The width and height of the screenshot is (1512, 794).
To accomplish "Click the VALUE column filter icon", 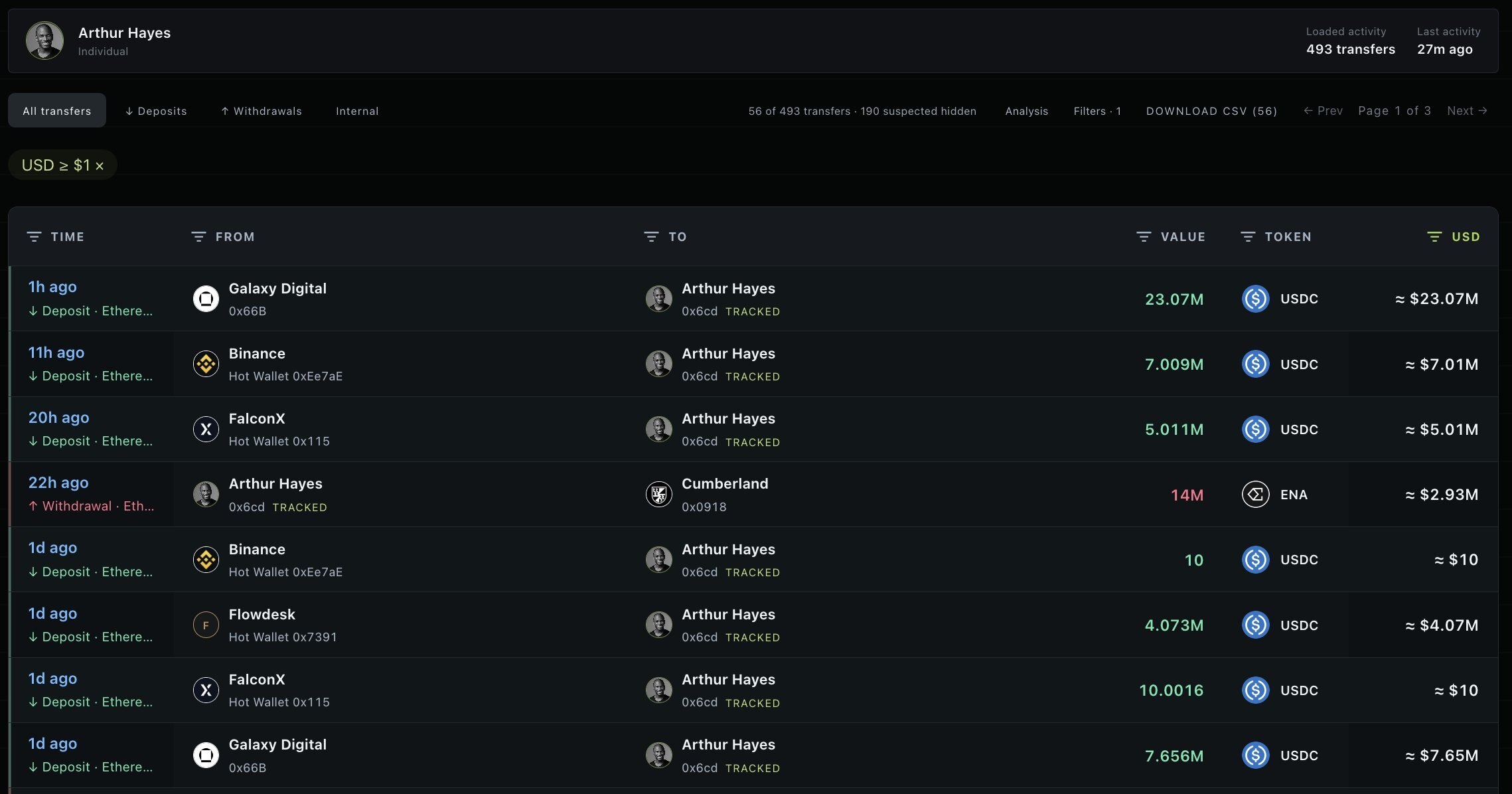I will pyautogui.click(x=1144, y=237).
